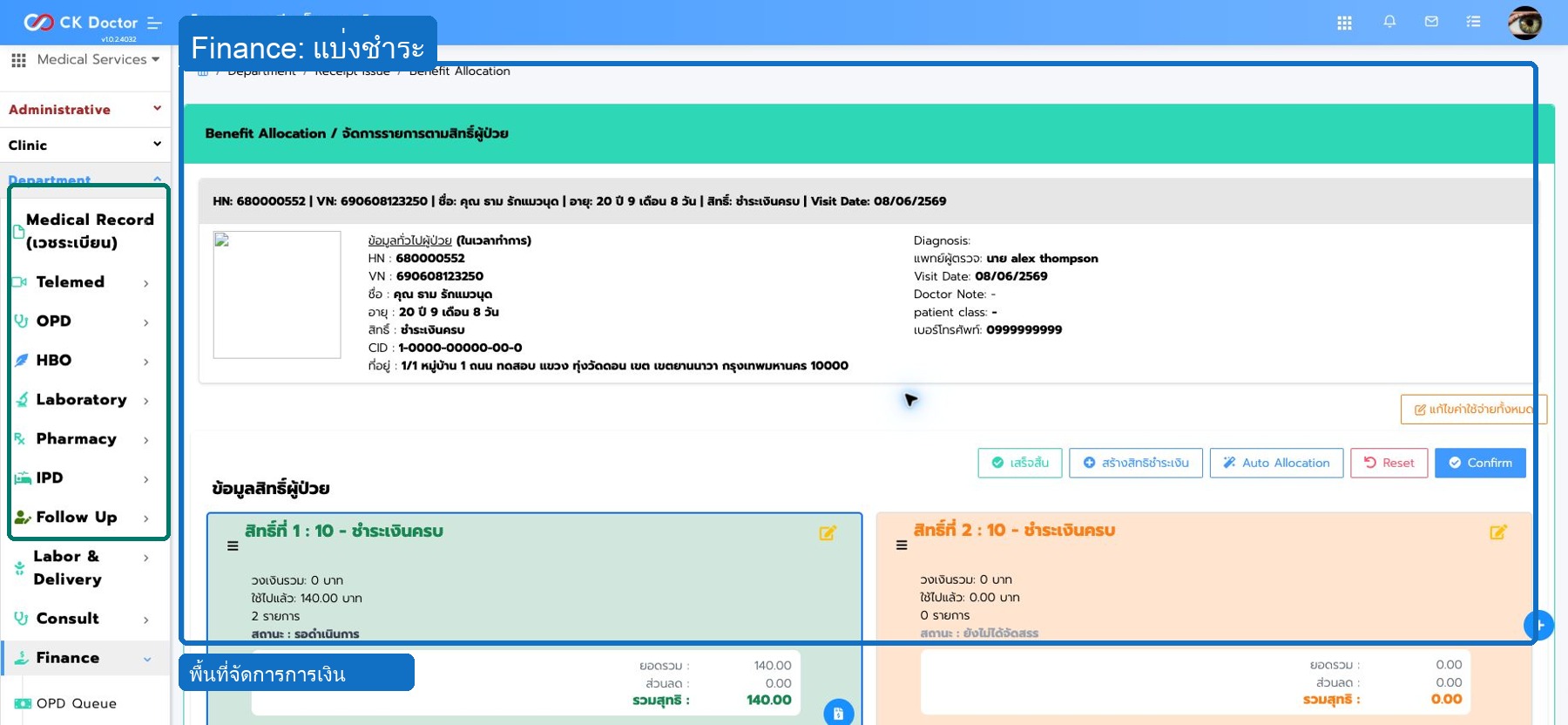This screenshot has width=1568, height=725.
Task: Open the task list icon in header
Action: click(x=1473, y=22)
